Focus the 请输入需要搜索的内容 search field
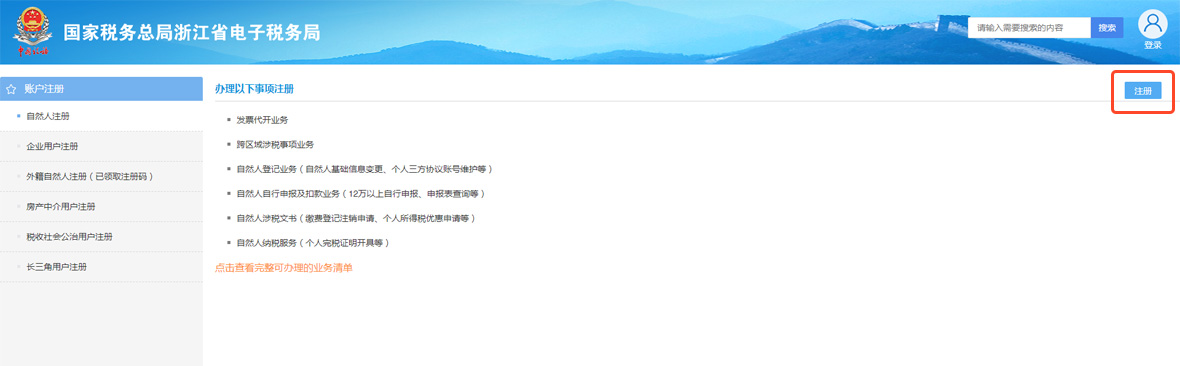 click(x=1029, y=28)
